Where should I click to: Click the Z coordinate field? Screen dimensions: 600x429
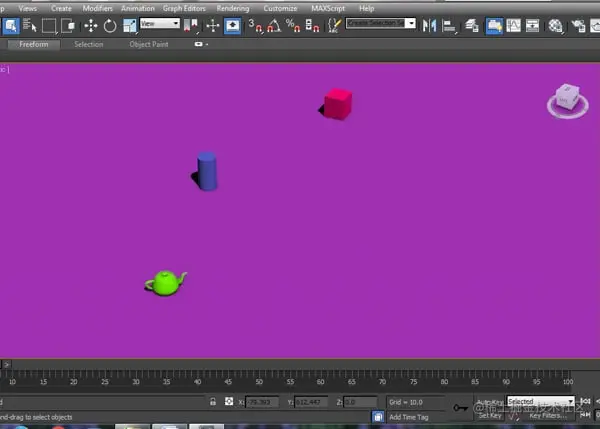pos(360,402)
